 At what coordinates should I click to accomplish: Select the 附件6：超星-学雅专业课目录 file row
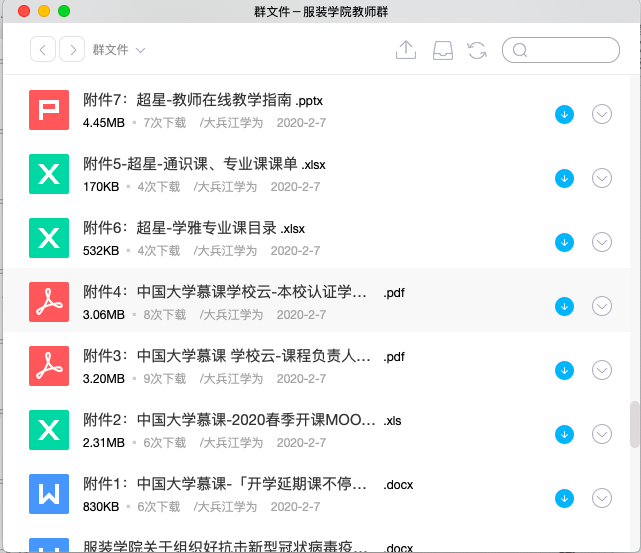pyautogui.click(x=300, y=238)
